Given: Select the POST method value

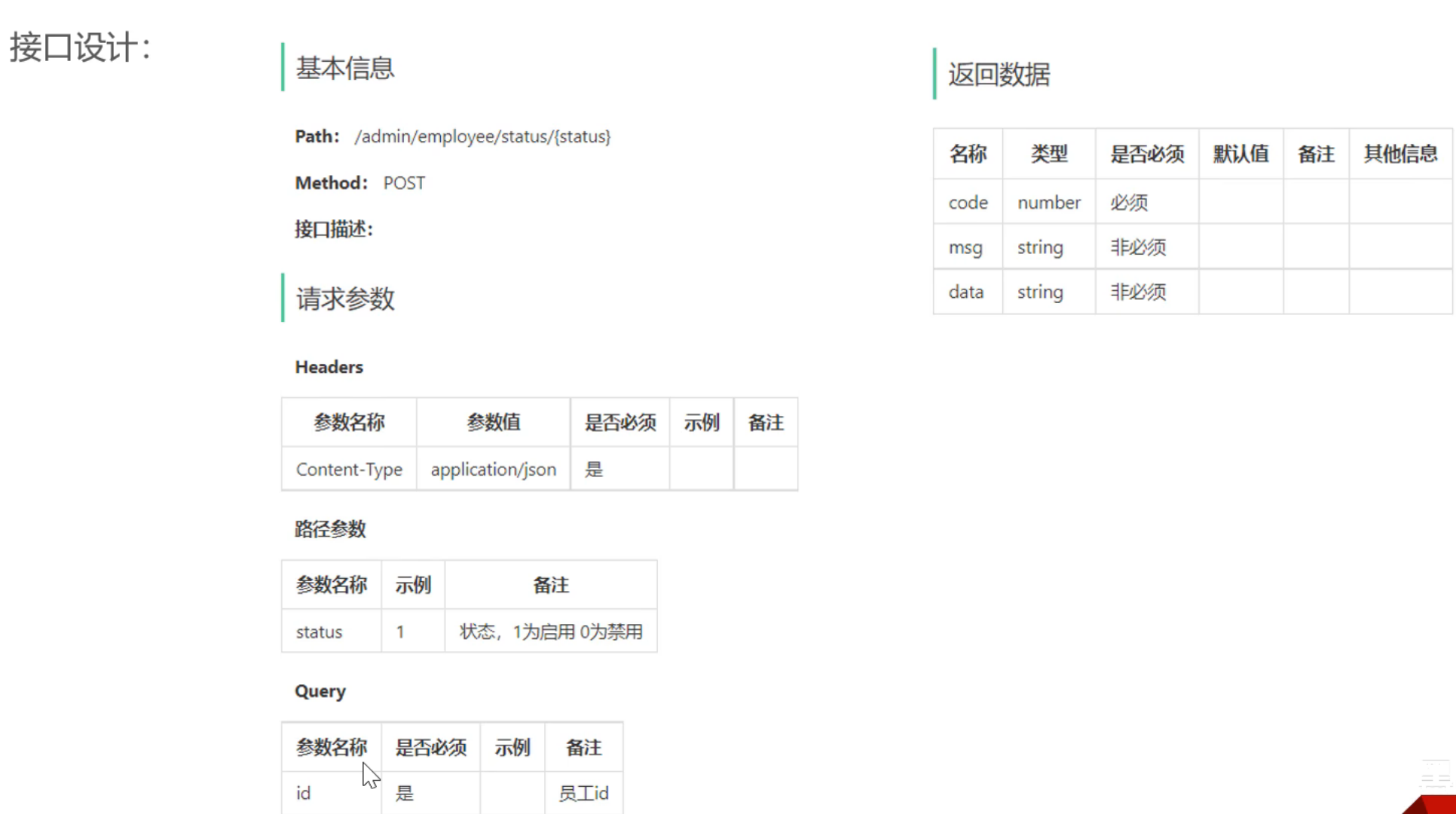Looking at the screenshot, I should (404, 183).
